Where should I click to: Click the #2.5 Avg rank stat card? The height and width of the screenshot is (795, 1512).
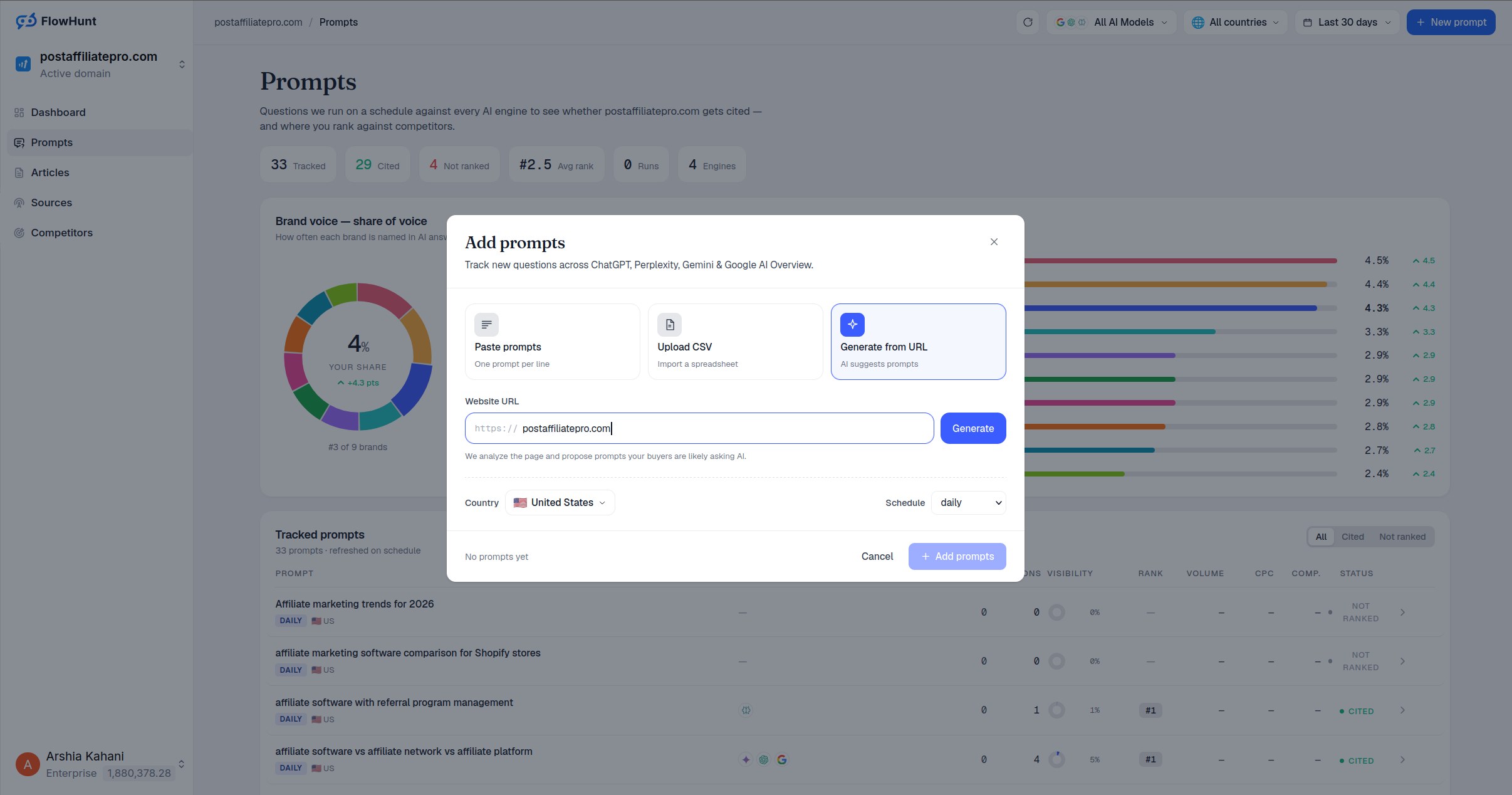pyautogui.click(x=556, y=164)
